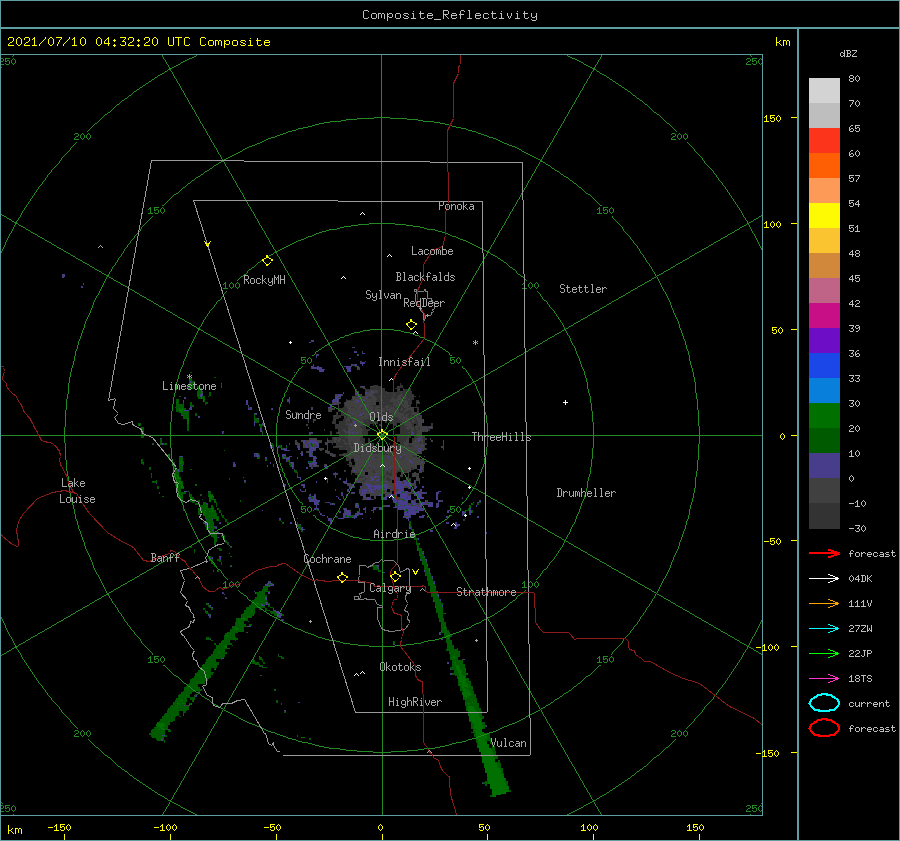Click the Lacombe label
Viewport: 900px width, 841px height.
(x=432, y=251)
